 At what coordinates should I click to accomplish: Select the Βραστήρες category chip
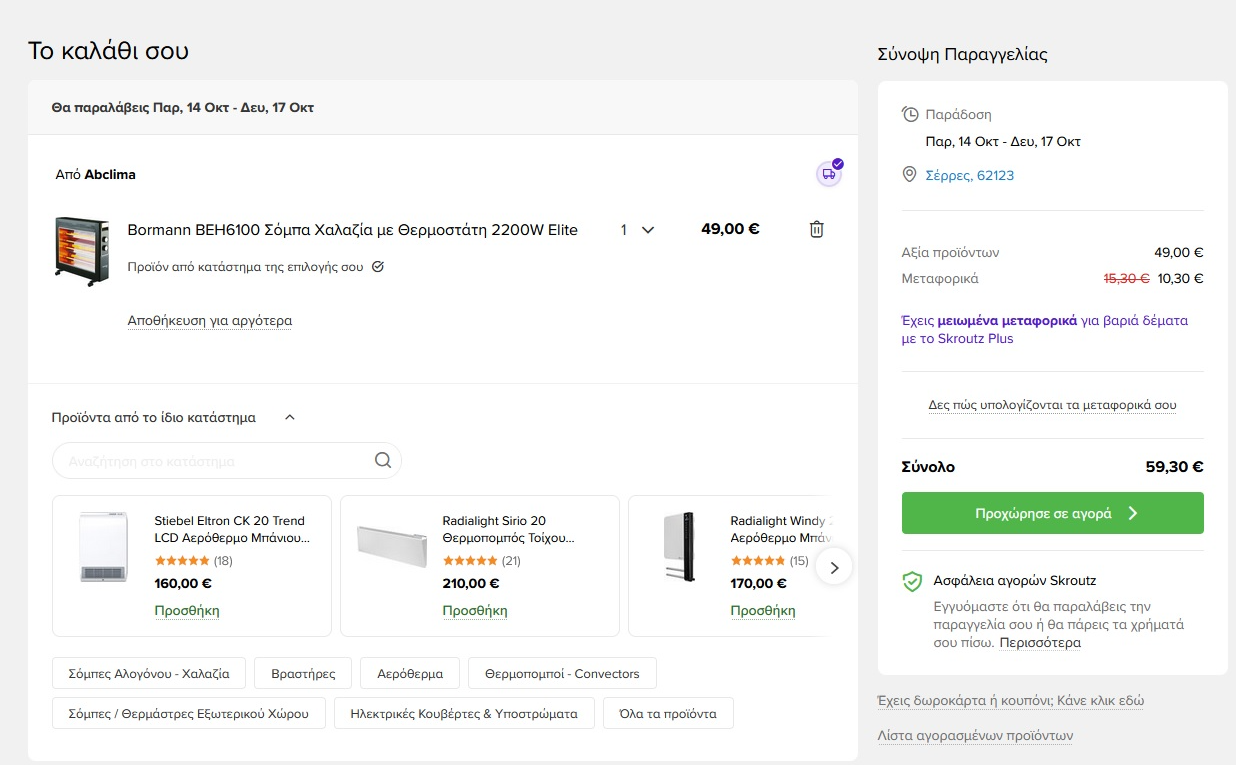click(x=303, y=673)
